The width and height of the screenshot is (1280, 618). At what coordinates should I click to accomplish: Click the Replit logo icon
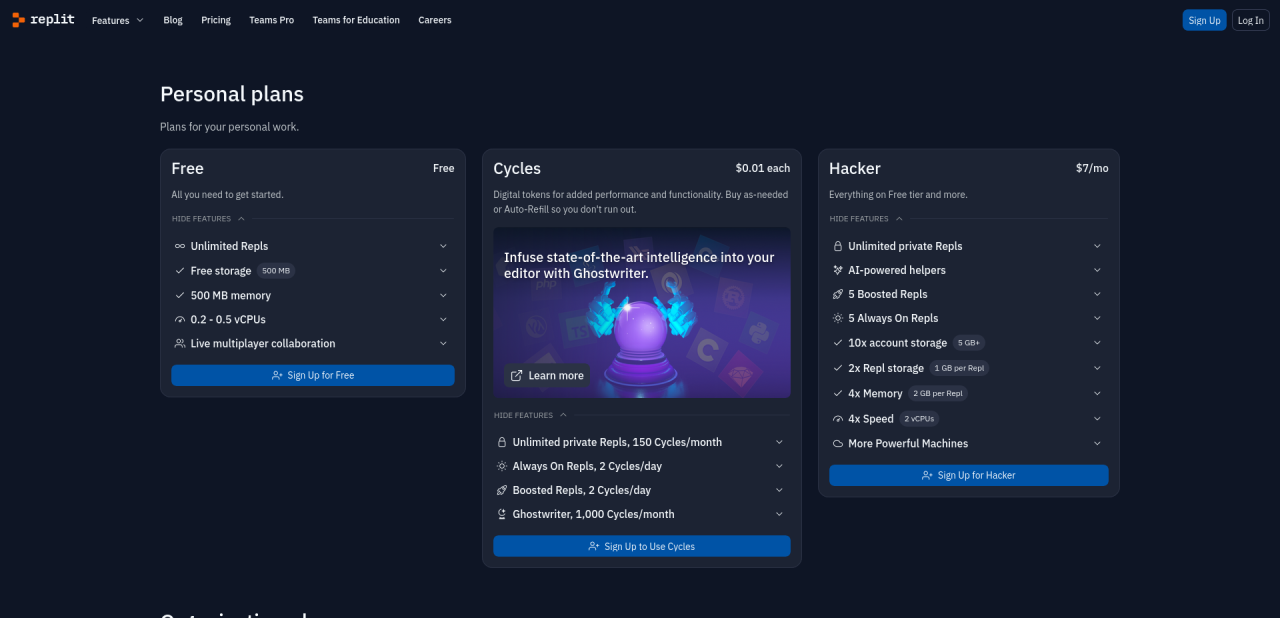(x=18, y=19)
